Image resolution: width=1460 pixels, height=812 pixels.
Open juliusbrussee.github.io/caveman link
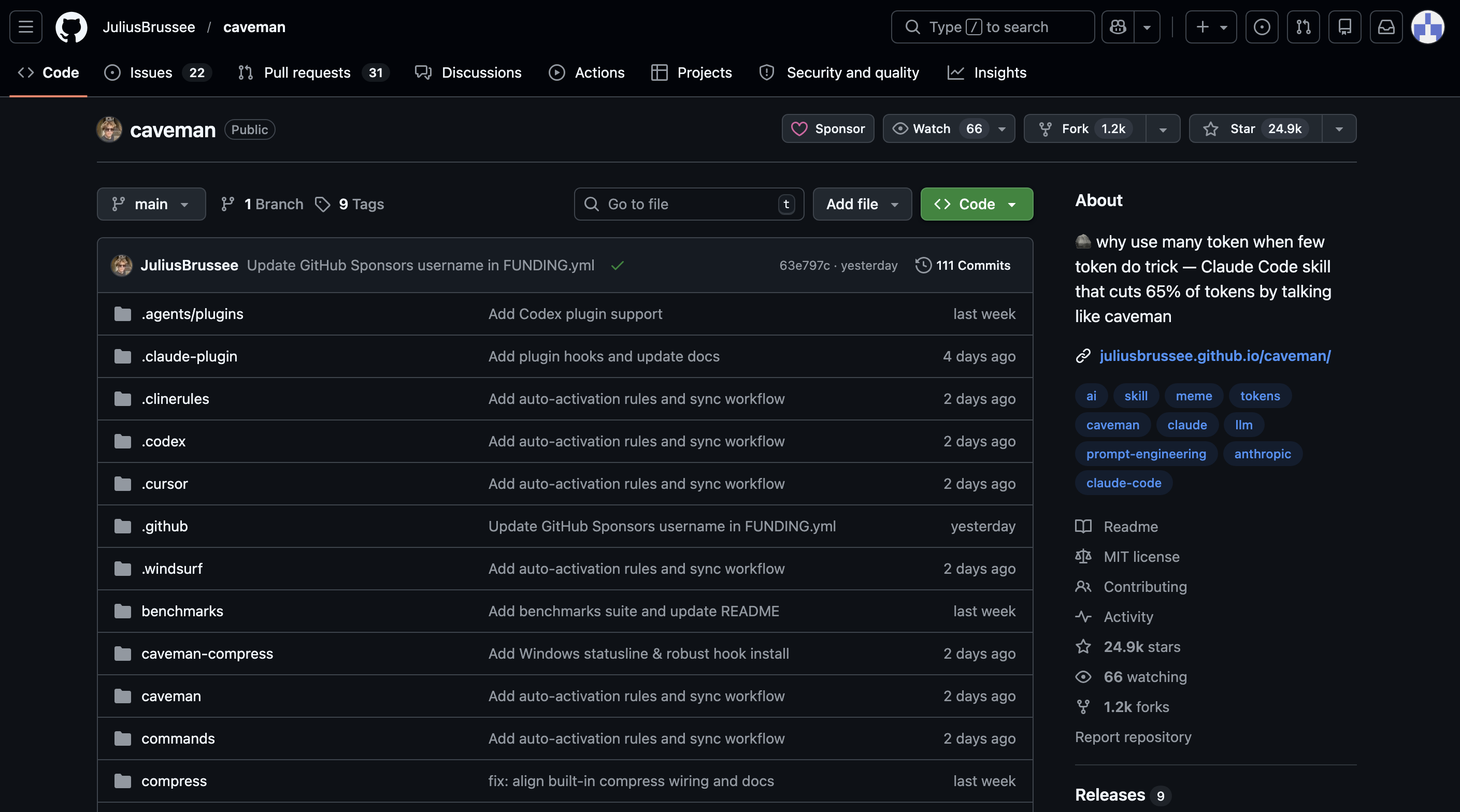[1214, 356]
